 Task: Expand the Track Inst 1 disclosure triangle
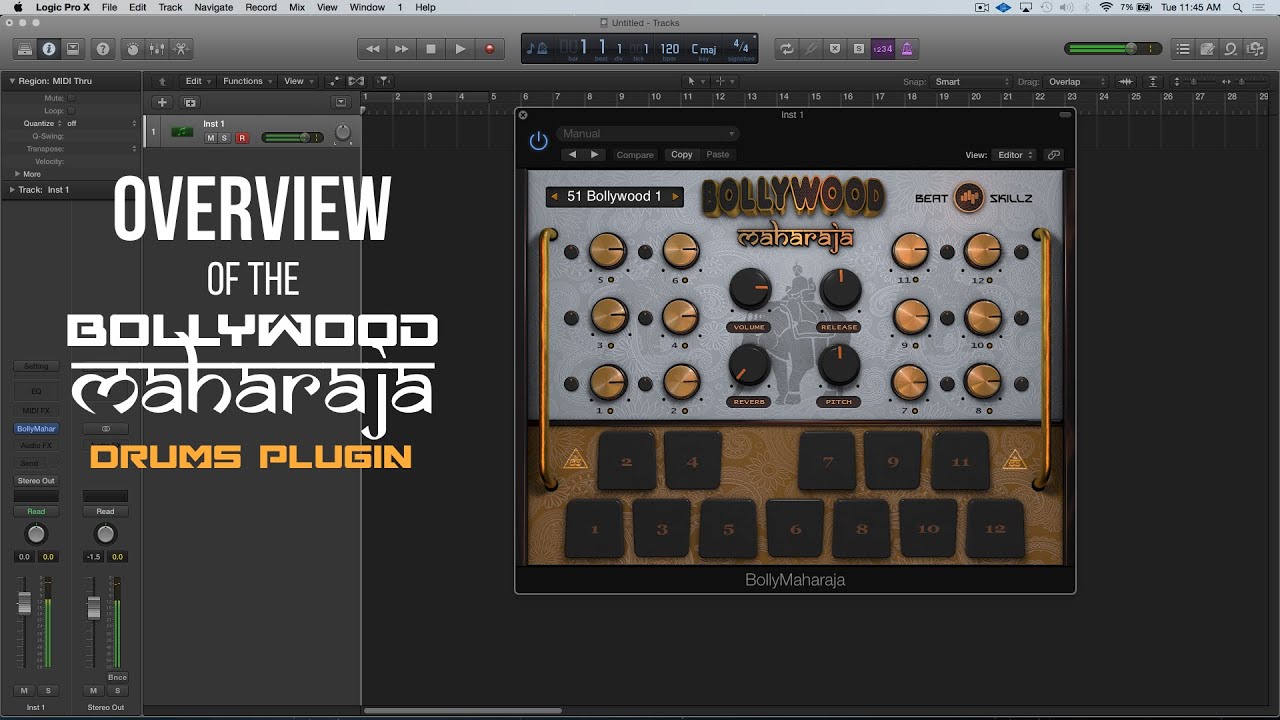pos(12,189)
